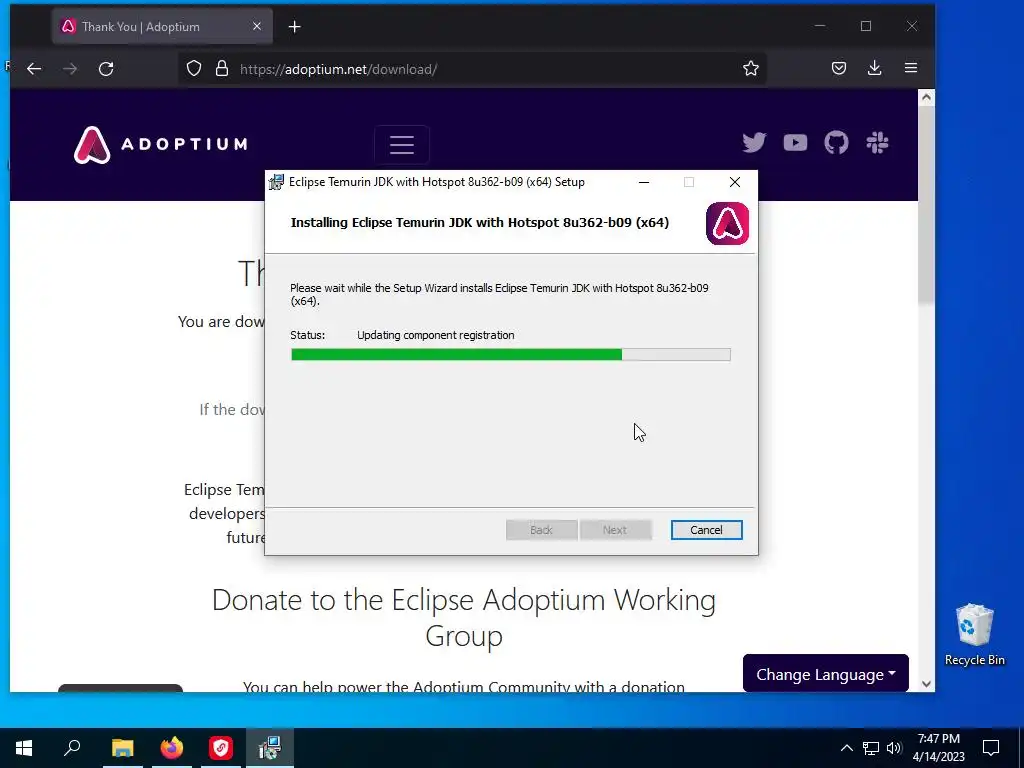Select the installer taskbar icon

(269, 748)
